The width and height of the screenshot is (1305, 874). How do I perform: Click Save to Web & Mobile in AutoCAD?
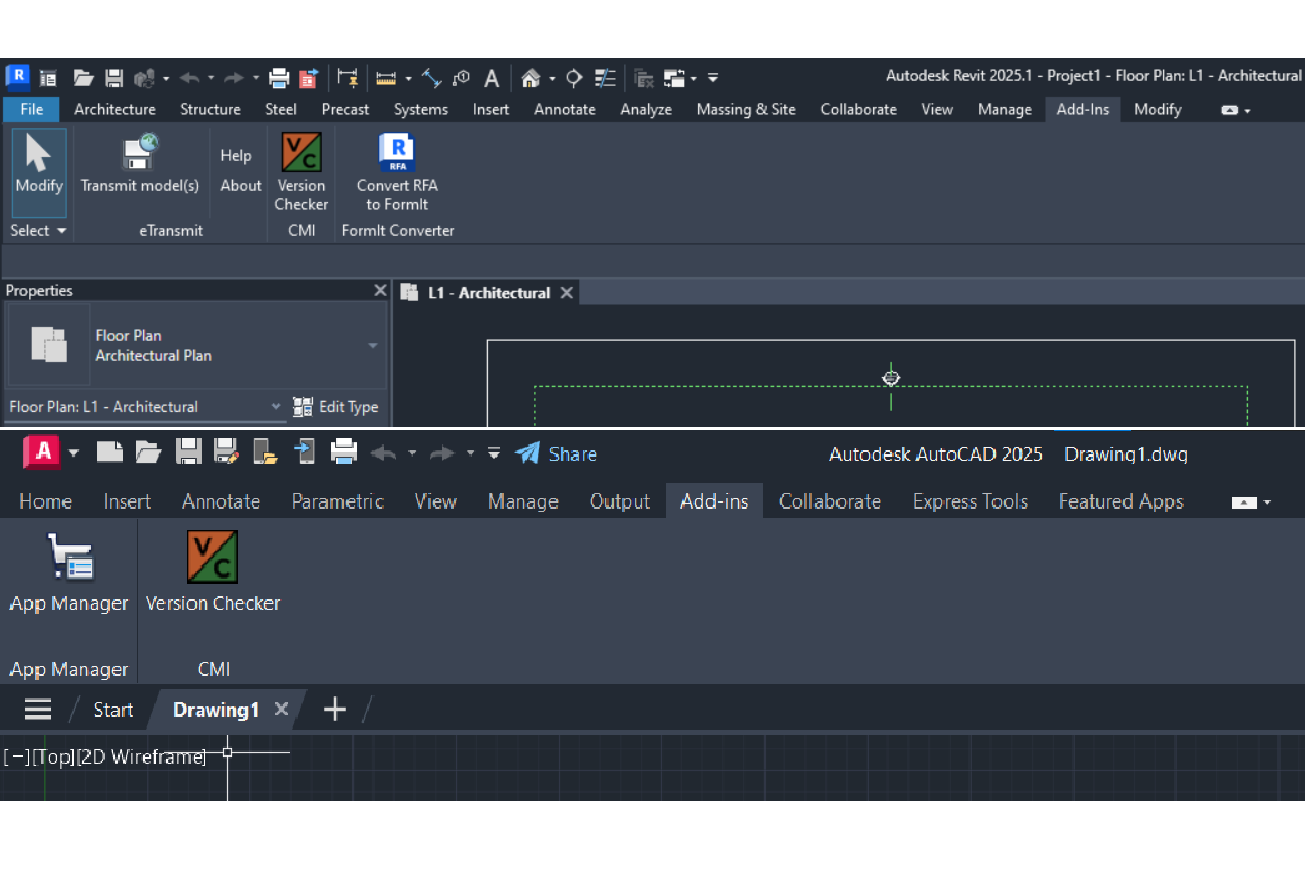tap(305, 453)
